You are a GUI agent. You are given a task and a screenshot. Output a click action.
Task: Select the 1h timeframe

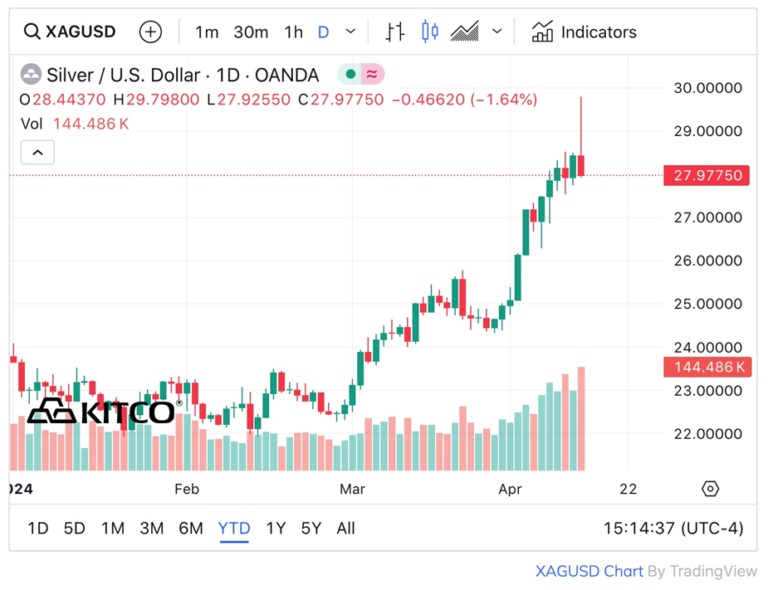pyautogui.click(x=293, y=32)
